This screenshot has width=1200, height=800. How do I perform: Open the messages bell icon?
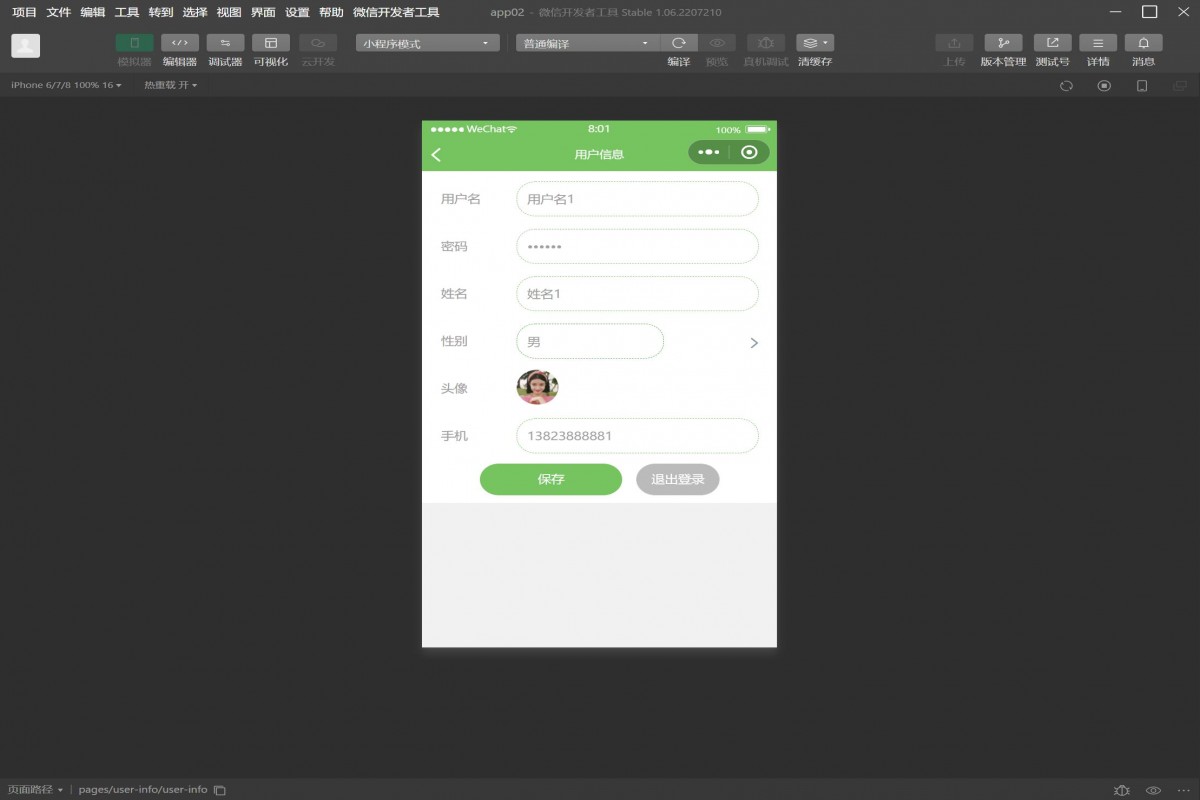1143,43
